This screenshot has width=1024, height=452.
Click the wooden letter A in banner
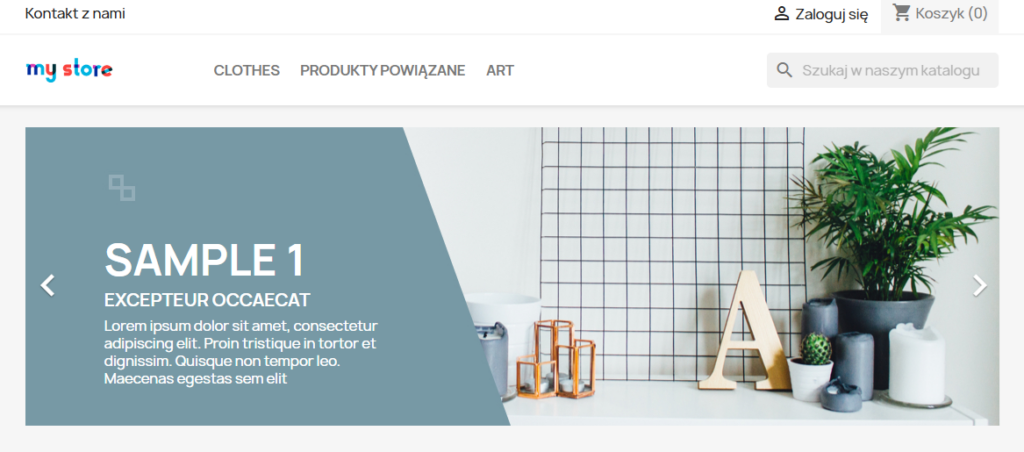(745, 331)
